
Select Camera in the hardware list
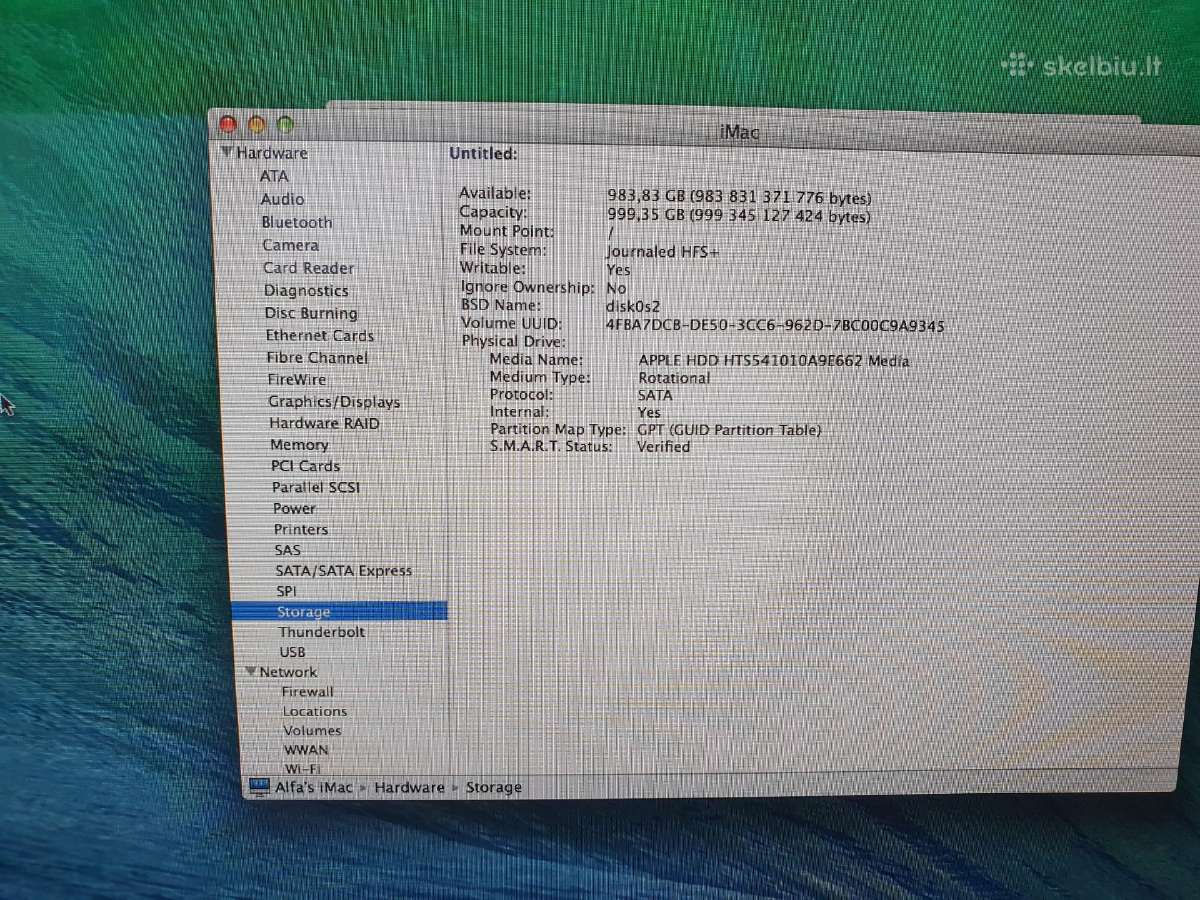coord(291,245)
